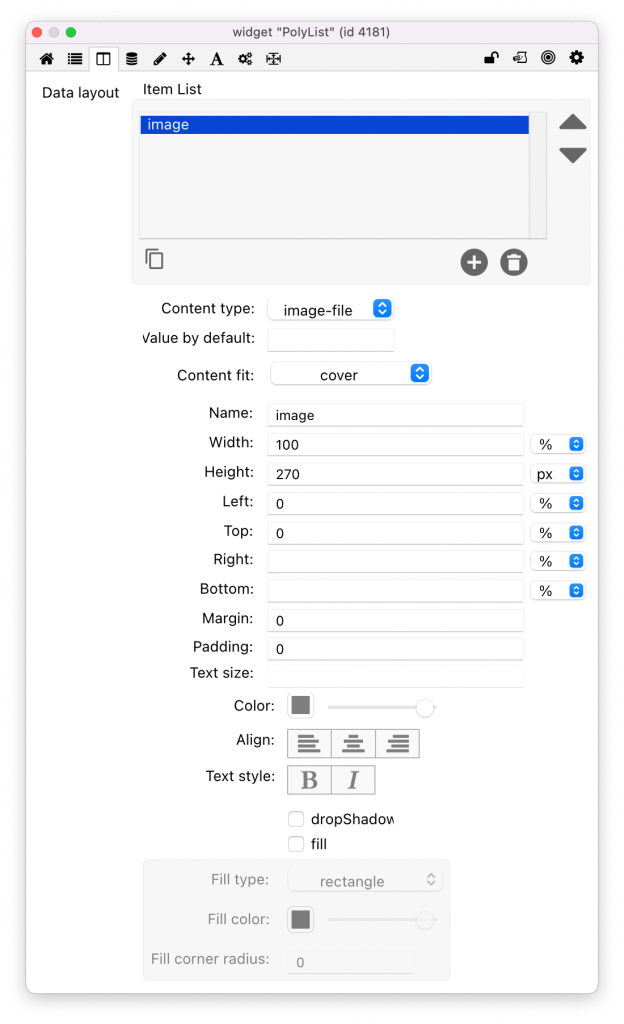The width and height of the screenshot is (624, 1024).
Task: Open the Content fit dropdown
Action: click(x=351, y=374)
